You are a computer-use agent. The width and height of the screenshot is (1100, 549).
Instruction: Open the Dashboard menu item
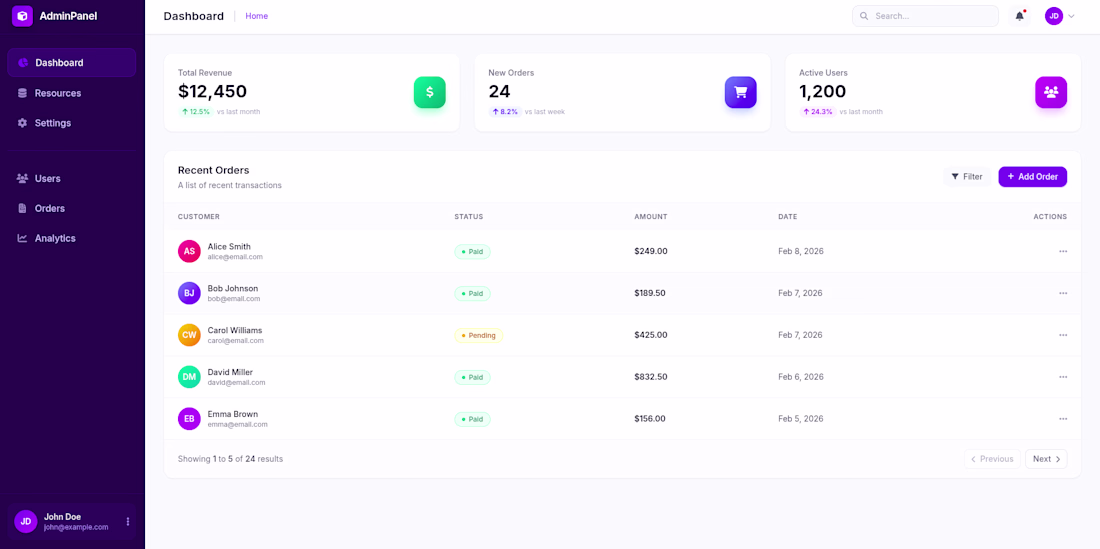(72, 63)
